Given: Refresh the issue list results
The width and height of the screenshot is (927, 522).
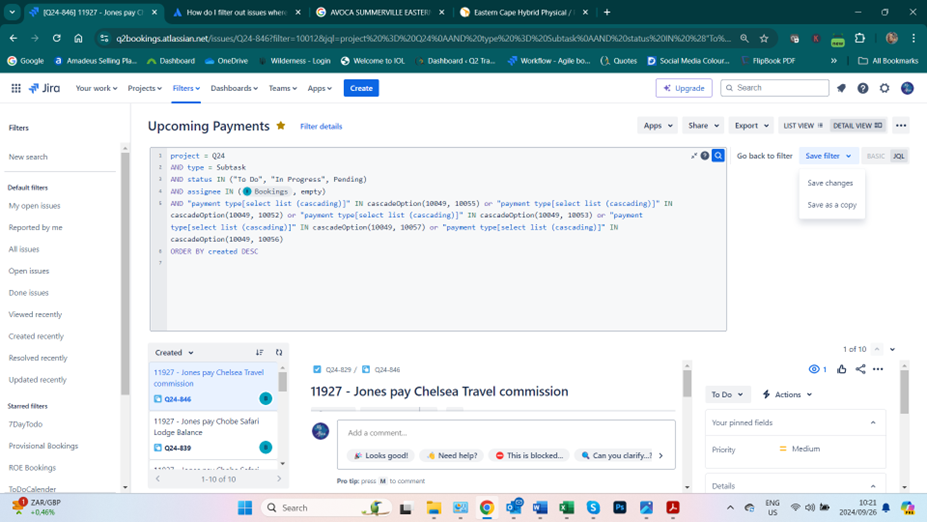Looking at the screenshot, I should (x=279, y=352).
